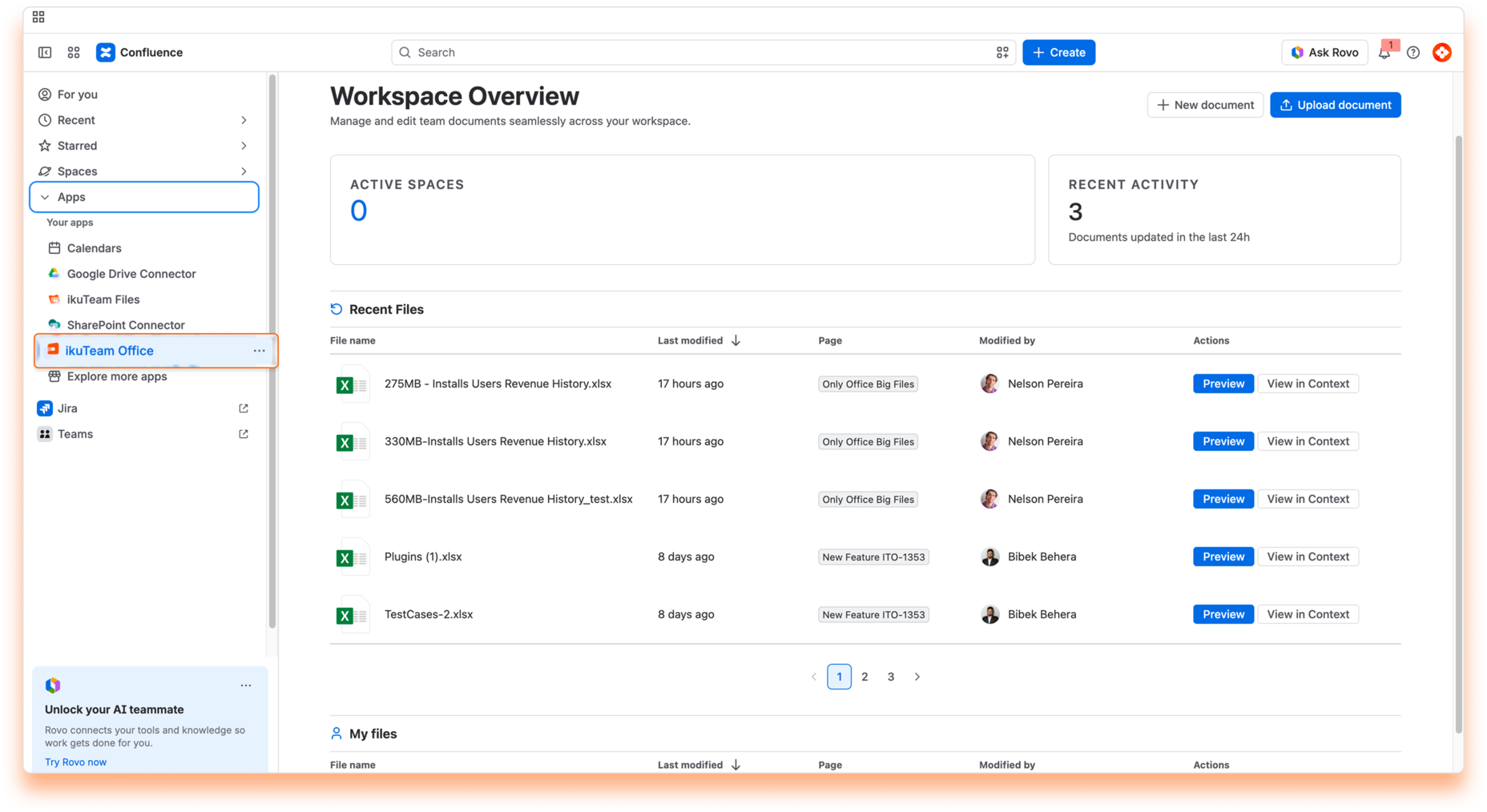Sort My files by Last modified arrow

(735, 765)
